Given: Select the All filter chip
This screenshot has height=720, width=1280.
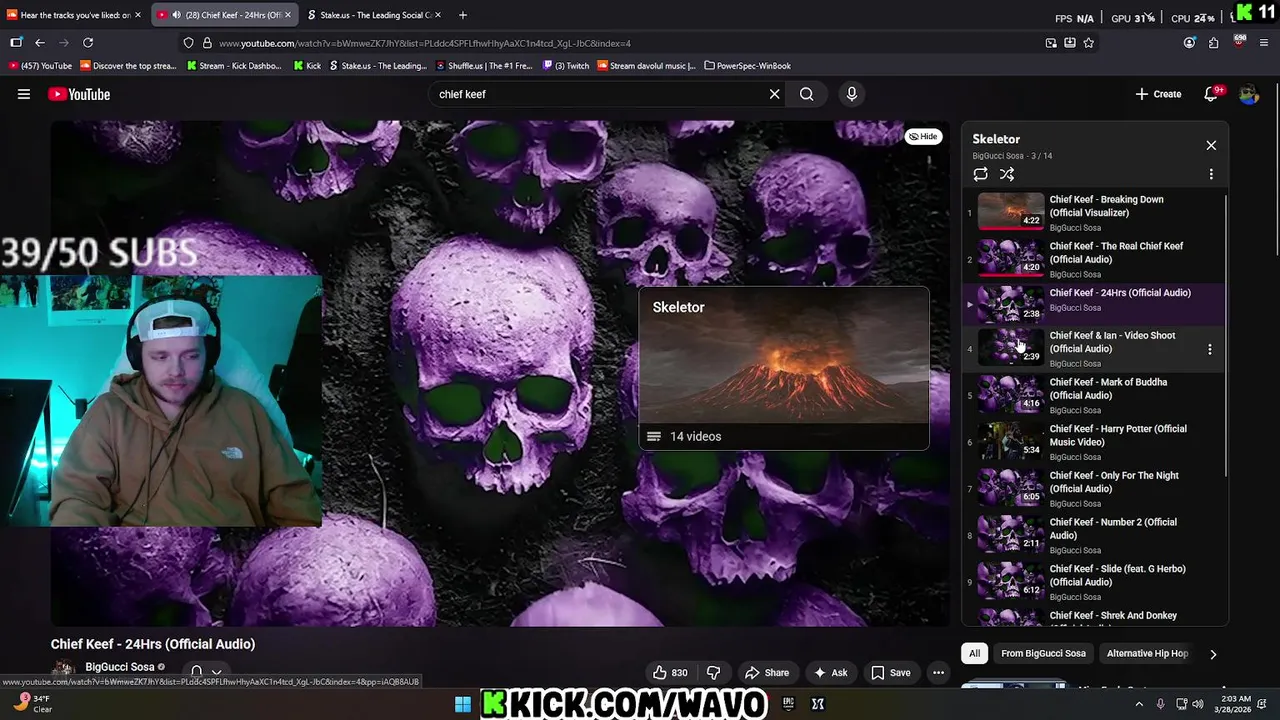Looking at the screenshot, I should point(974,653).
